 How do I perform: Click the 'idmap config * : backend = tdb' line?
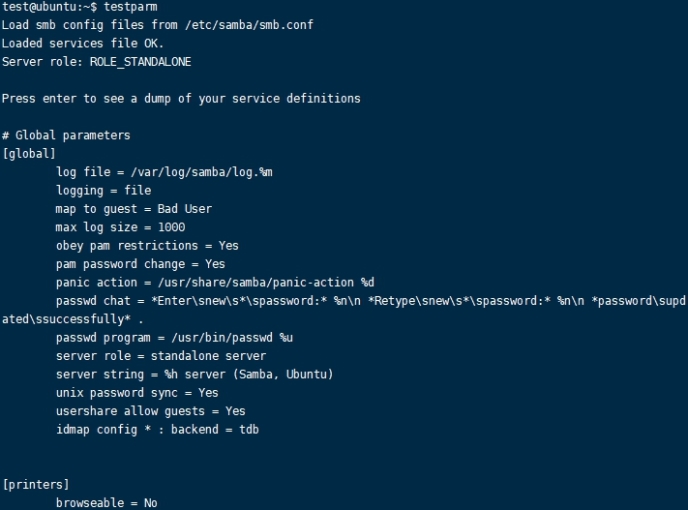pyautogui.click(x=158, y=429)
